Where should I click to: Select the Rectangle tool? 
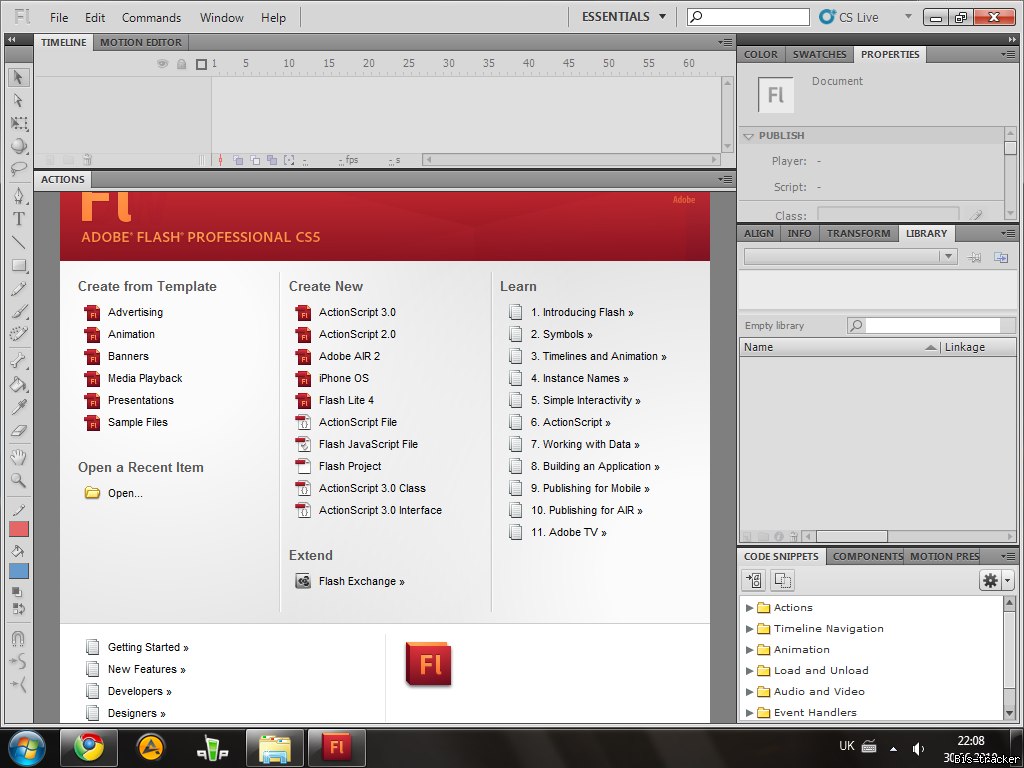click(18, 265)
